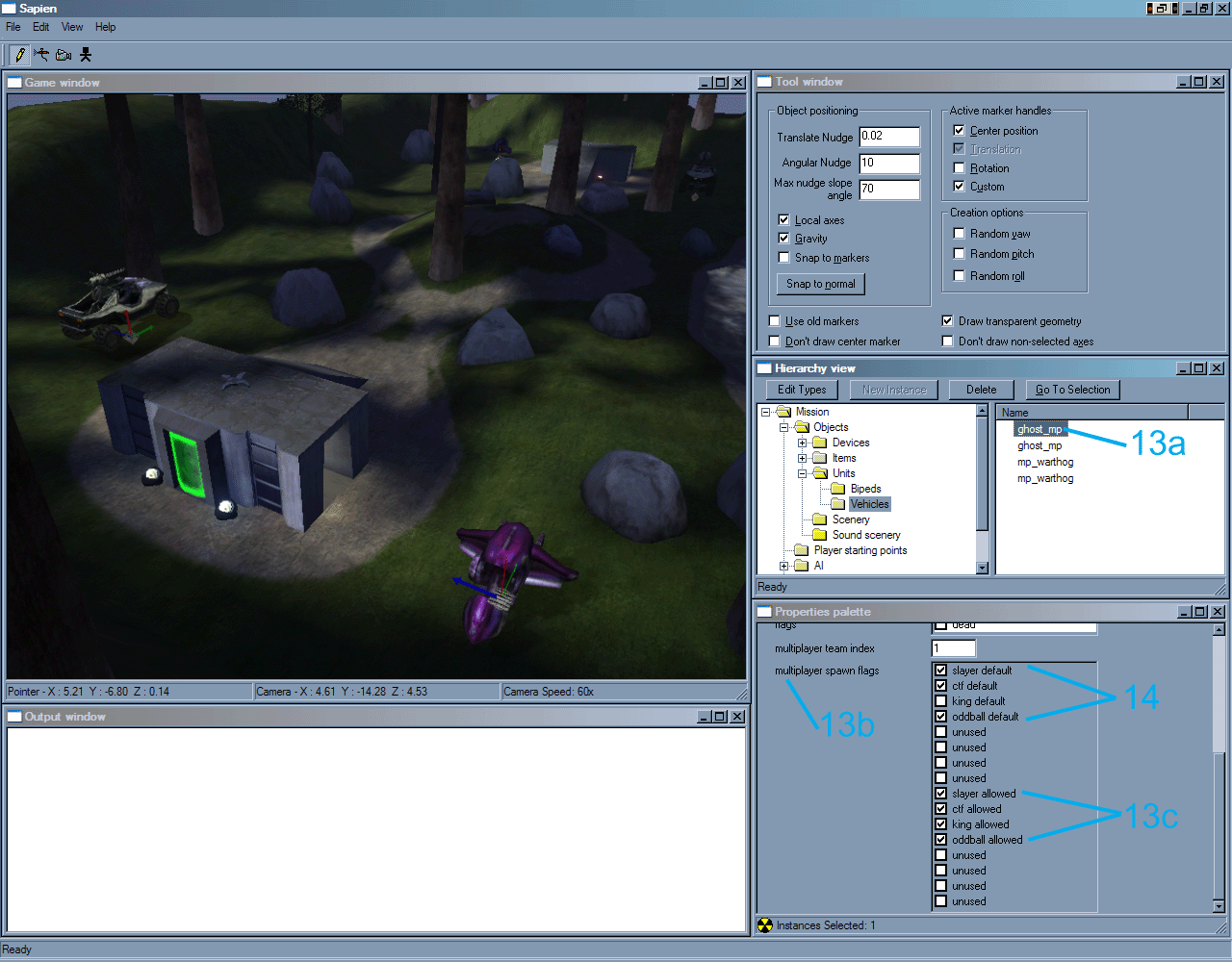Activate the camera tool in toolbar
1232x962 pixels.
pos(64,55)
